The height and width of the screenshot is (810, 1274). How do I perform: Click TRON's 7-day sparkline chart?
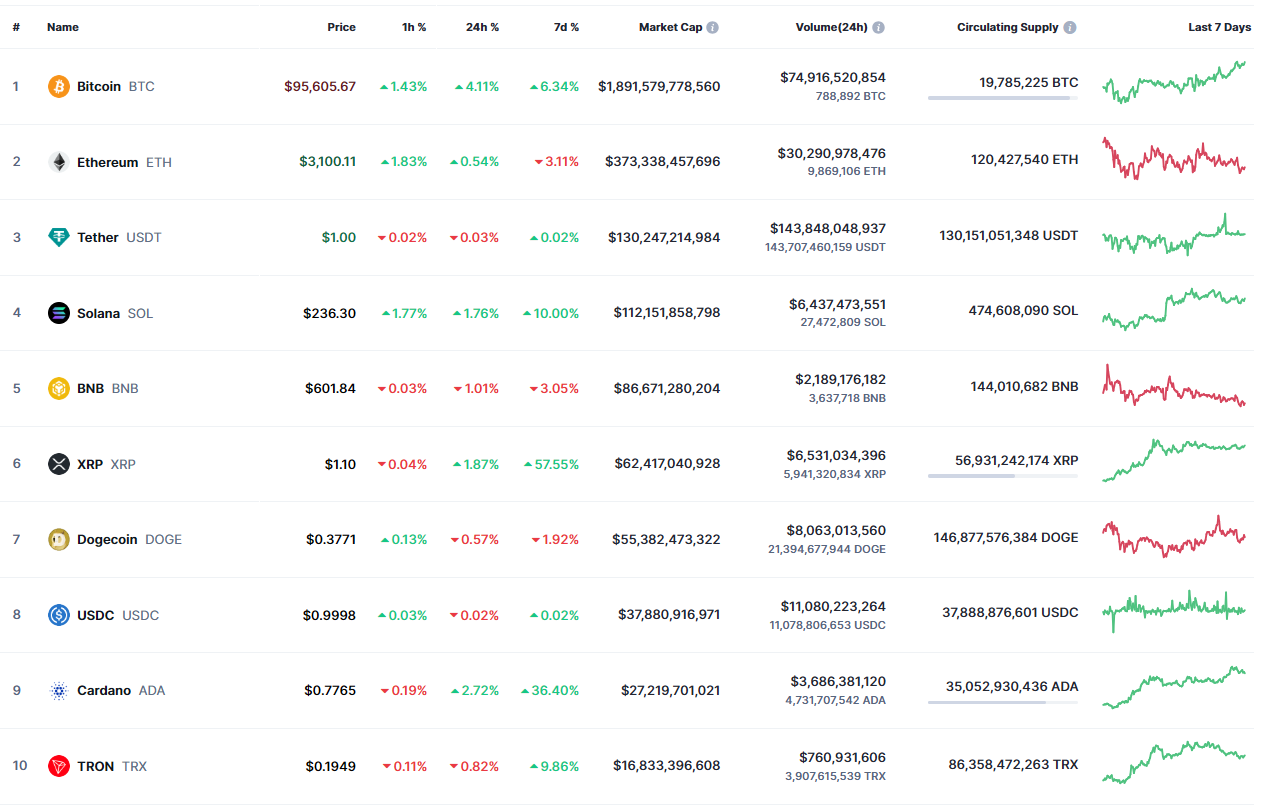(x=1174, y=764)
